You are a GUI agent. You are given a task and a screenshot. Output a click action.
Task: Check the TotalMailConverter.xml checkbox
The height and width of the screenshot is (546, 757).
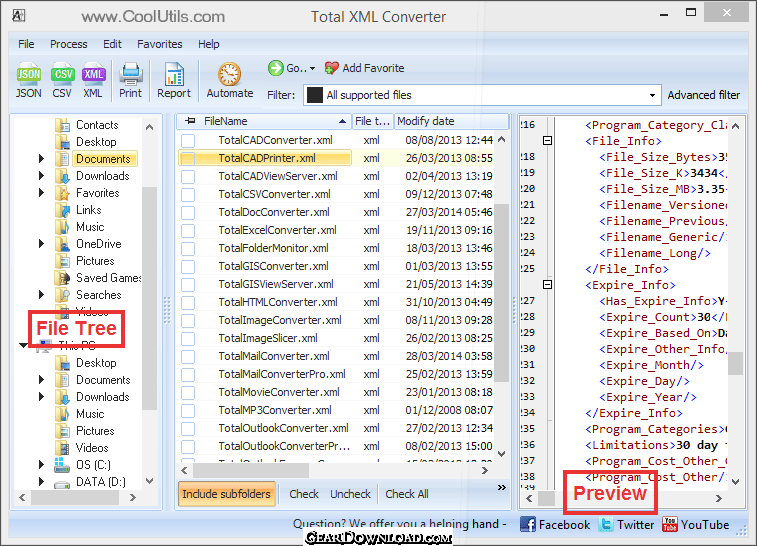[x=188, y=356]
